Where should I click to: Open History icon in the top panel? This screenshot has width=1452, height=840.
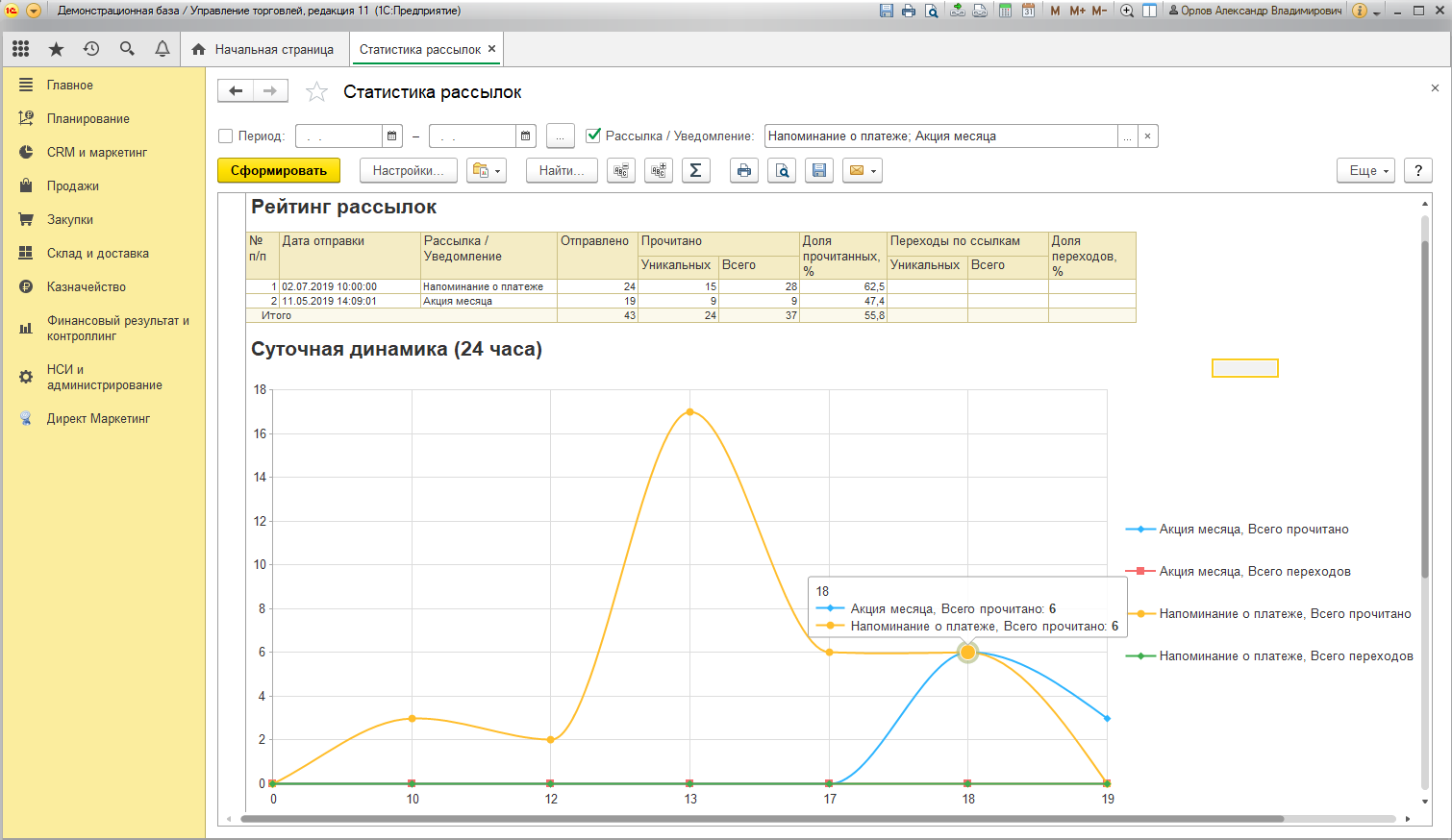click(x=91, y=49)
